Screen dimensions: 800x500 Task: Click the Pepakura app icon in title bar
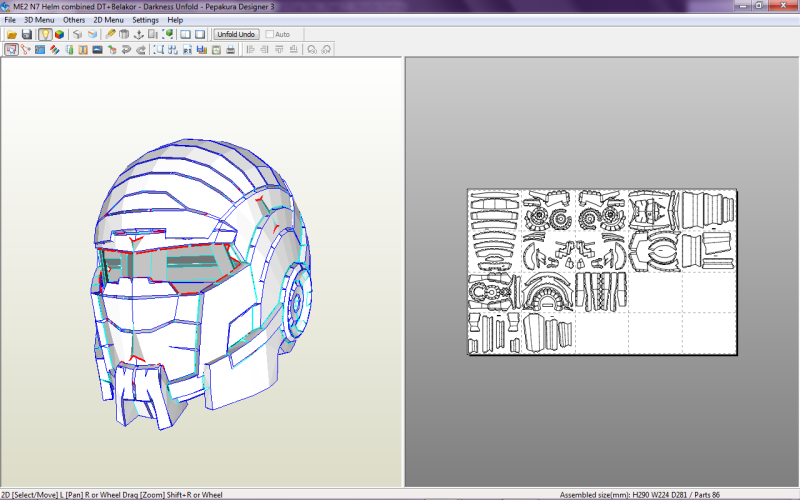point(6,7)
